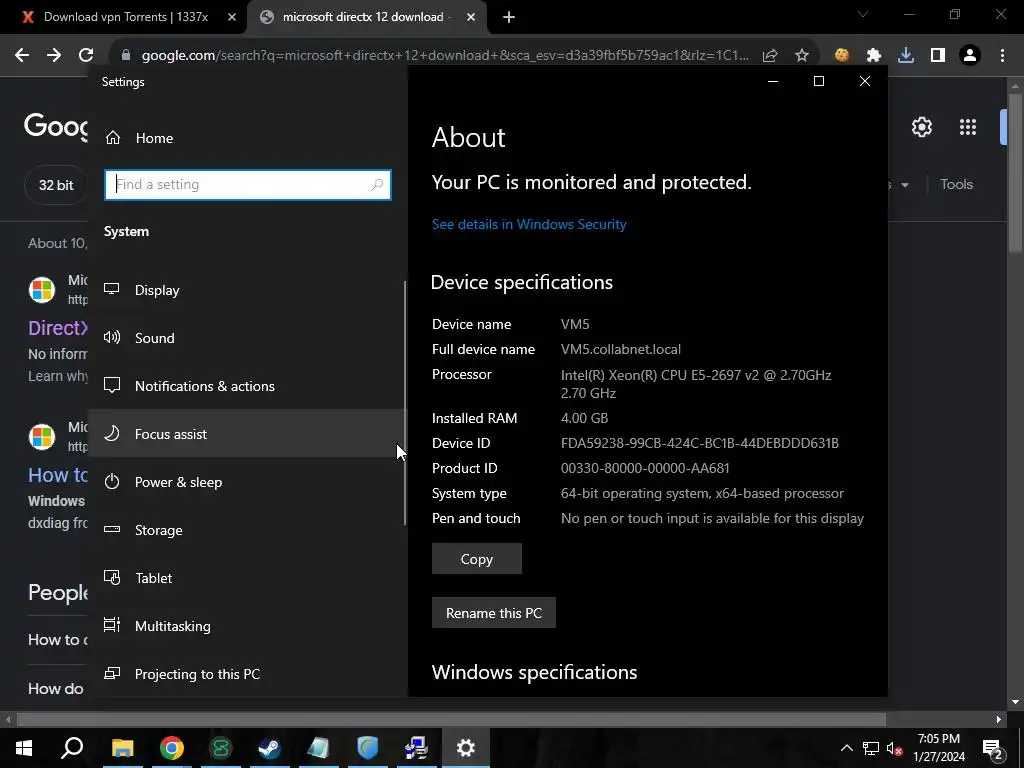
Task: Click network icon in system tray
Action: [871, 748]
